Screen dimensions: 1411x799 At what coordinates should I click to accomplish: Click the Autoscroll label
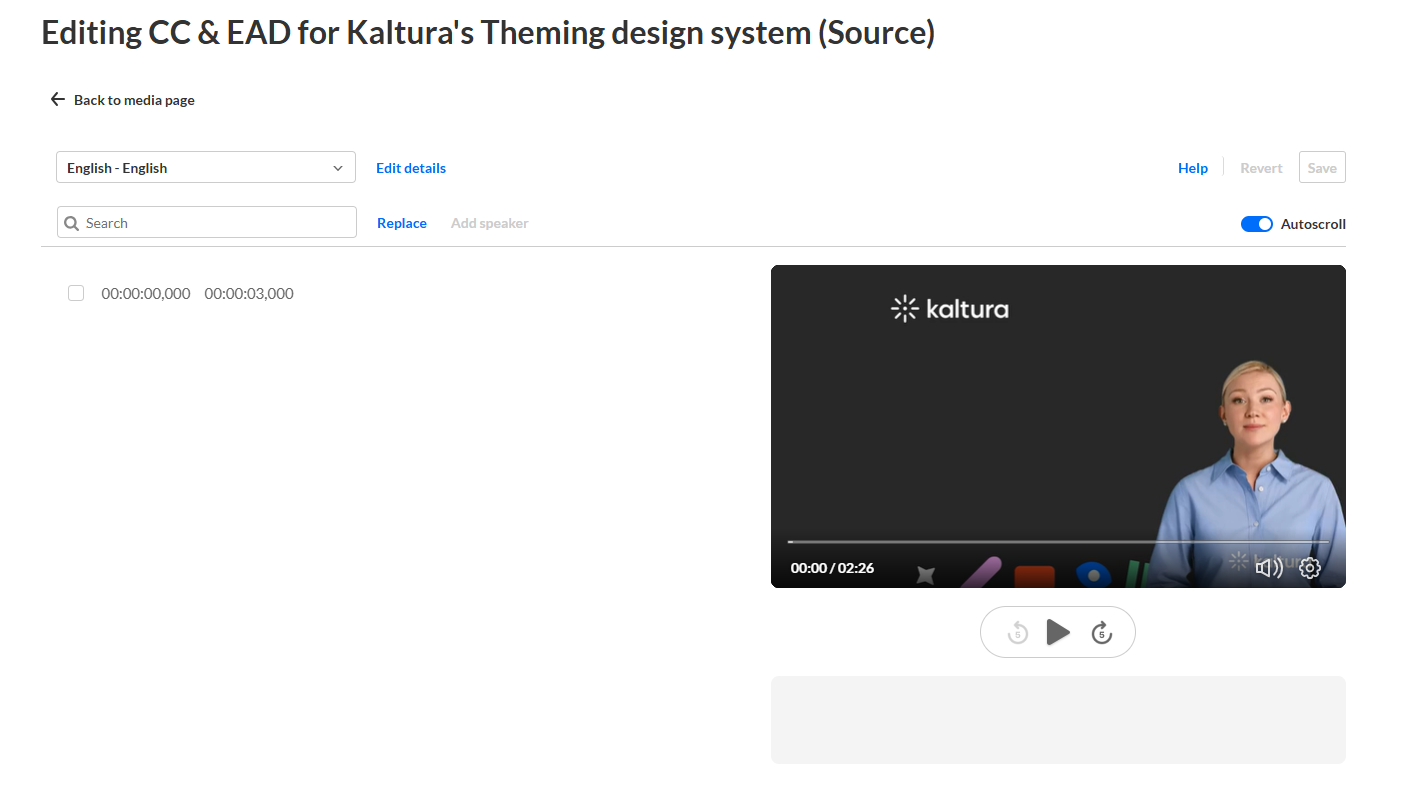(x=1313, y=224)
